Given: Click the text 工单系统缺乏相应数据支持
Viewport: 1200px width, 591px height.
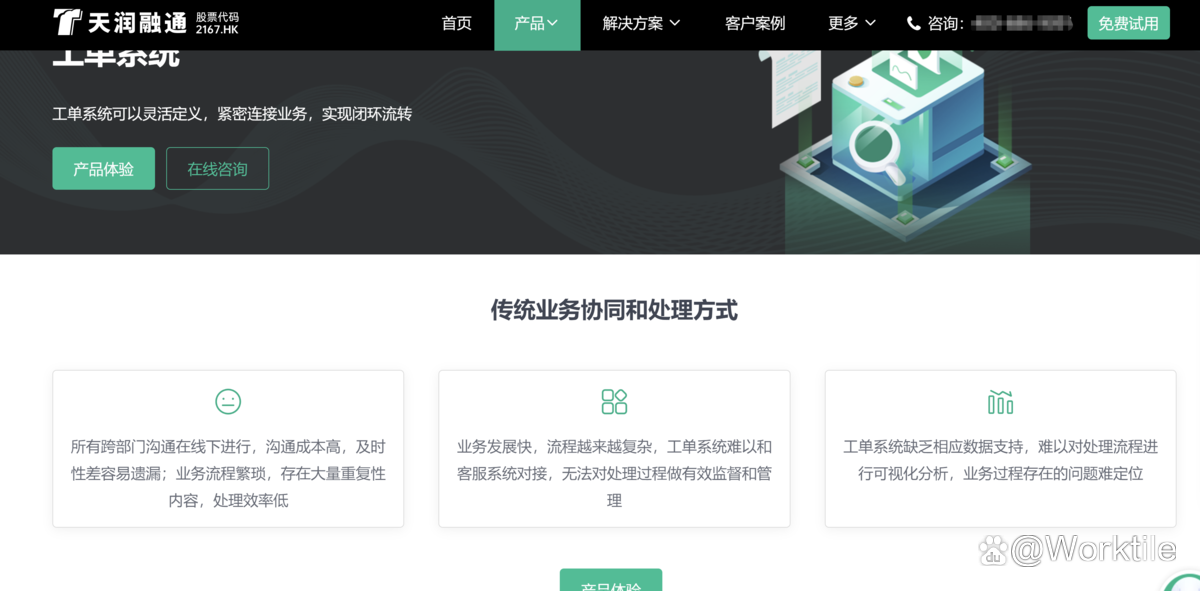Looking at the screenshot, I should coord(934,447).
